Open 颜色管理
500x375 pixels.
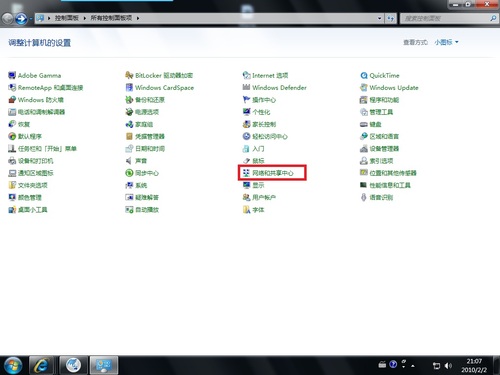25,197
